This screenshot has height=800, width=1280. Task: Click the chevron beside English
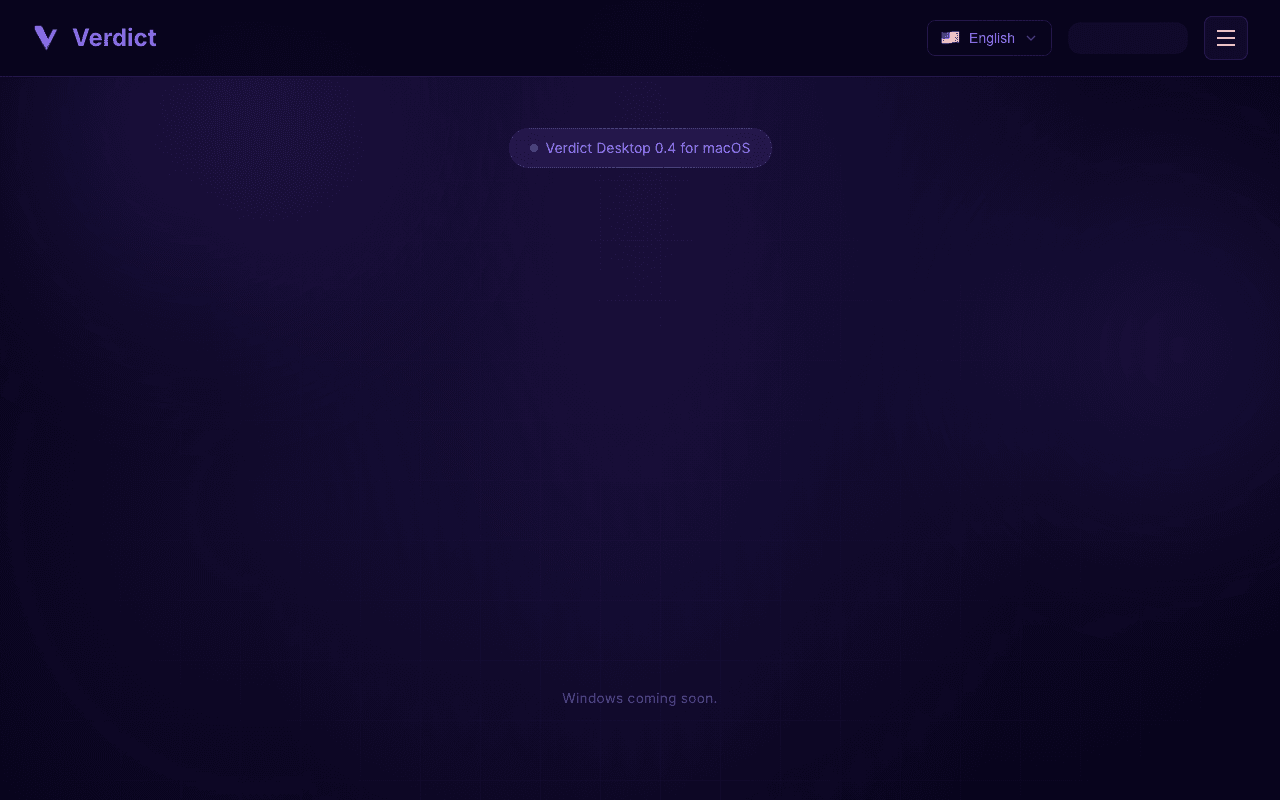coord(1031,38)
